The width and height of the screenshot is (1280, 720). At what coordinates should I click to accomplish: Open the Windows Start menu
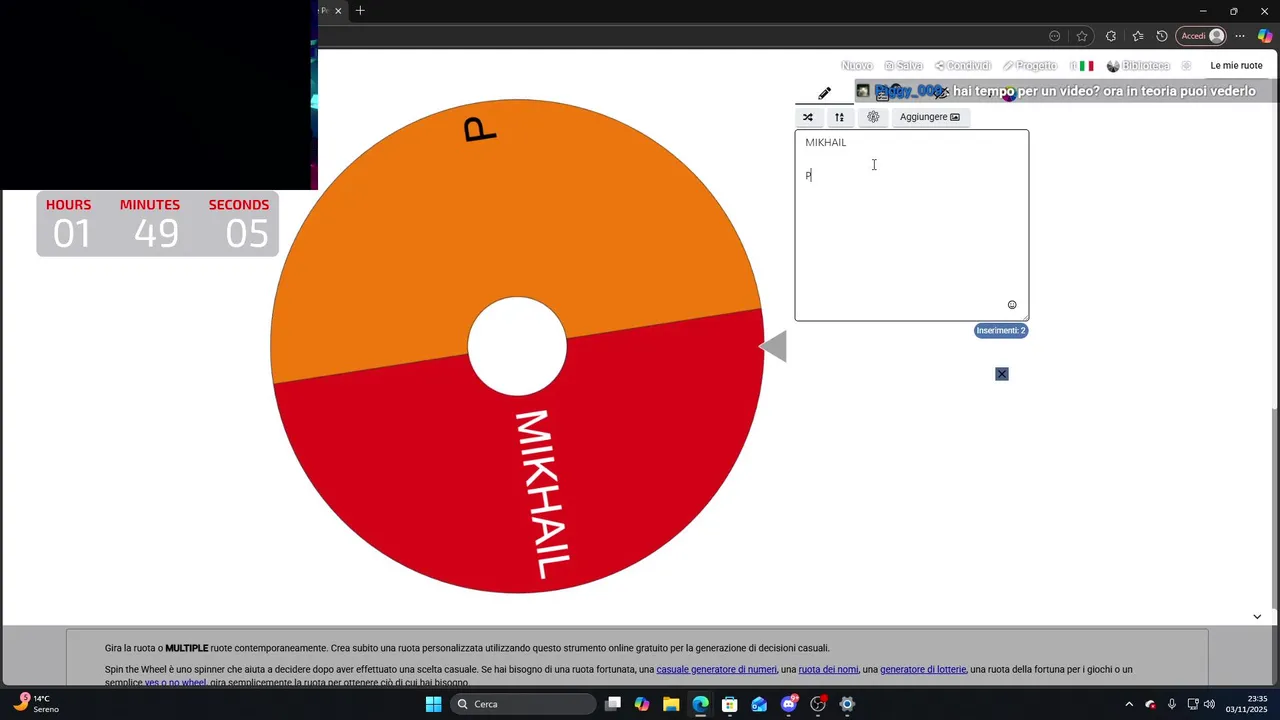point(433,704)
